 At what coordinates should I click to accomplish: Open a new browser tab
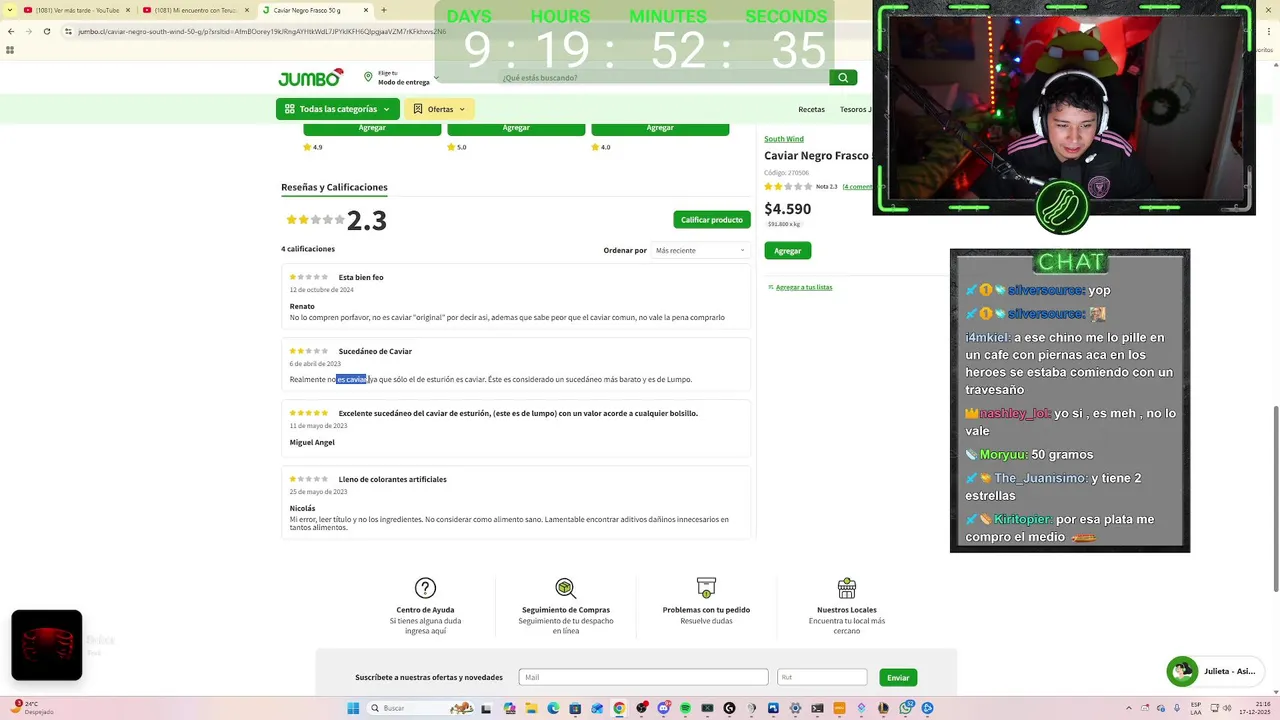point(386,10)
